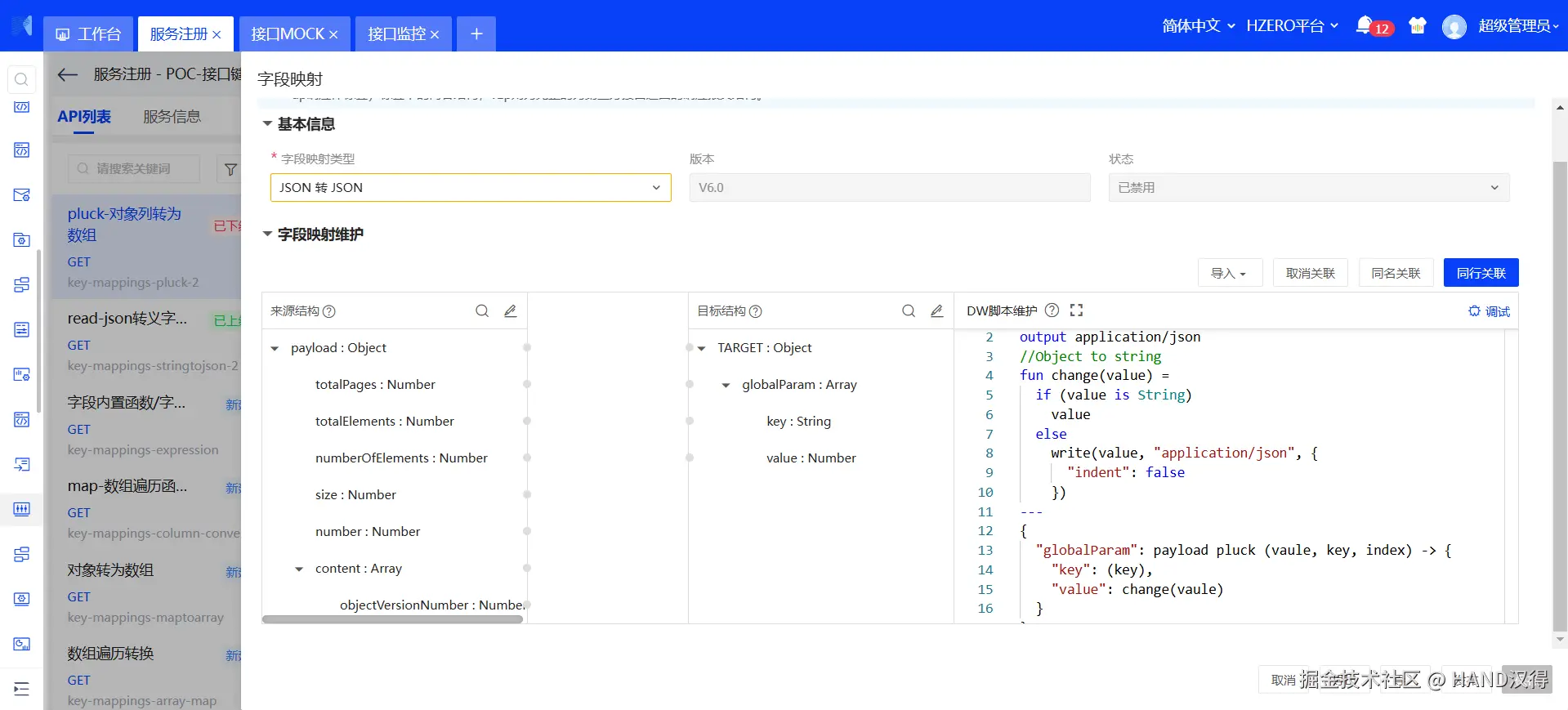Screen dimensions: 1568x710
Task: Click the 同行关联 button
Action: tap(1481, 273)
